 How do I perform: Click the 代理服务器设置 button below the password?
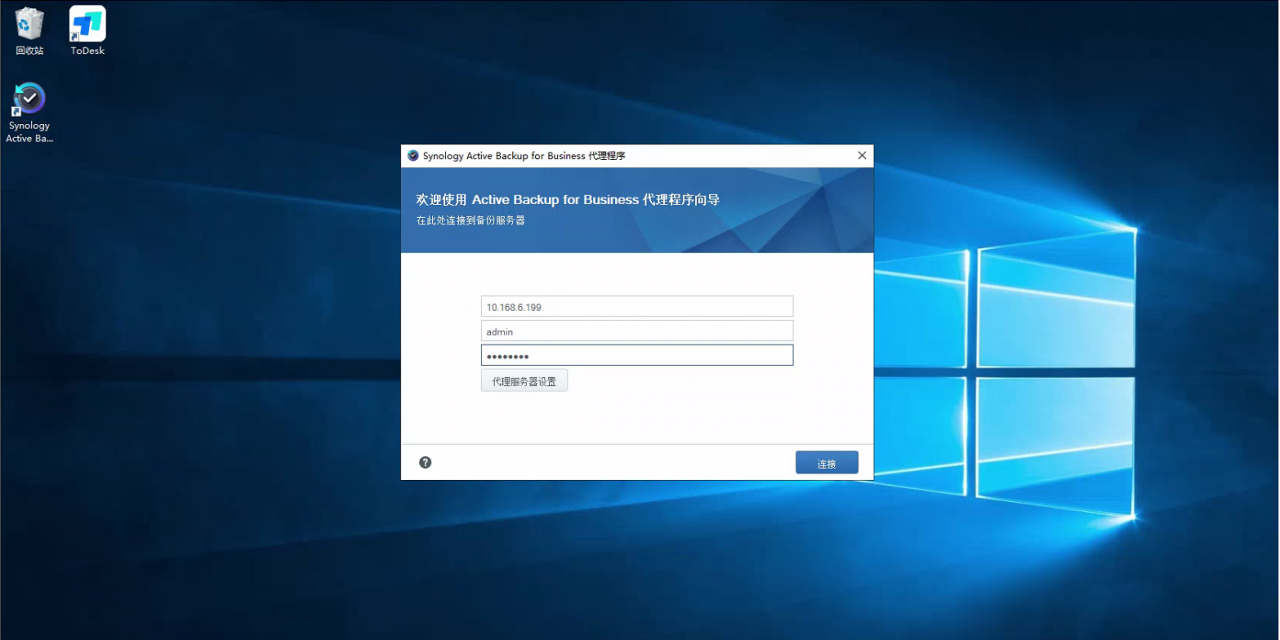[x=523, y=379]
